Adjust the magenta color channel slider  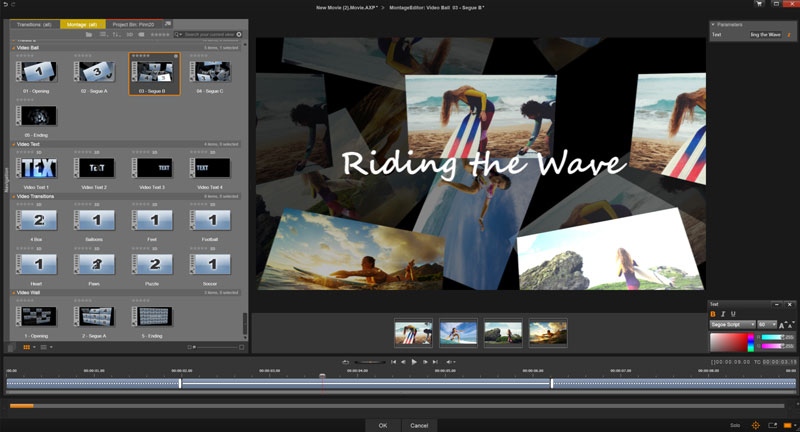(772, 346)
